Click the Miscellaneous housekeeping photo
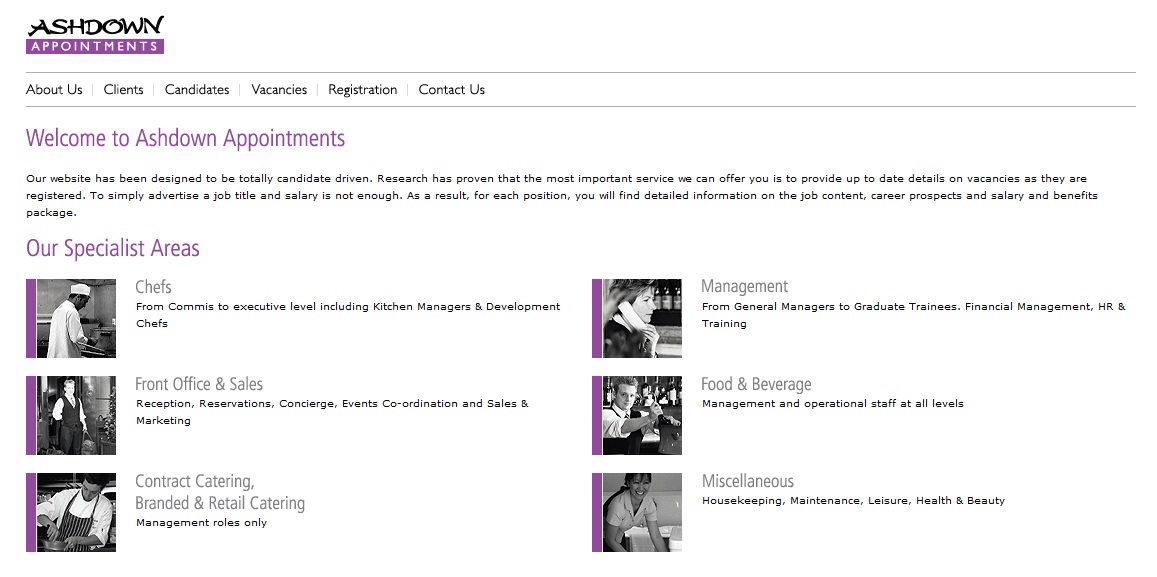 642,512
